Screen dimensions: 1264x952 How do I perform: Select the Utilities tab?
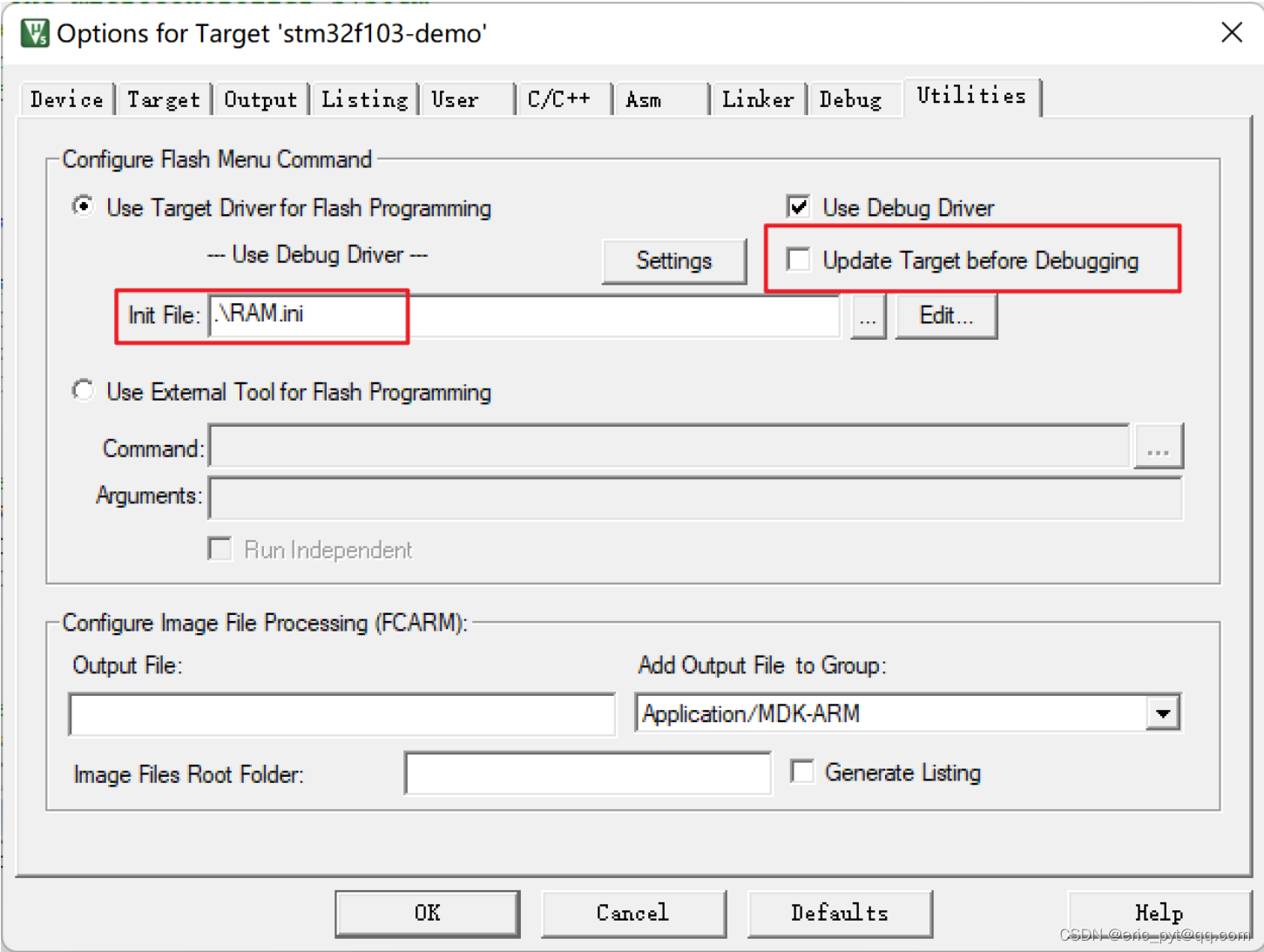971,96
